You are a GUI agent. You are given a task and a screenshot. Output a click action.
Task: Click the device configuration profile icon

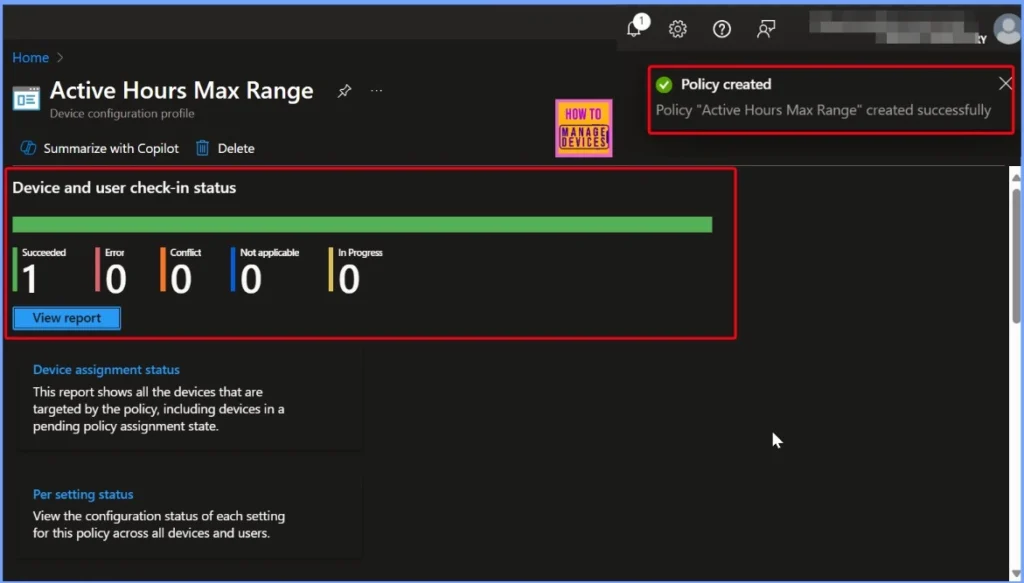tap(26, 99)
